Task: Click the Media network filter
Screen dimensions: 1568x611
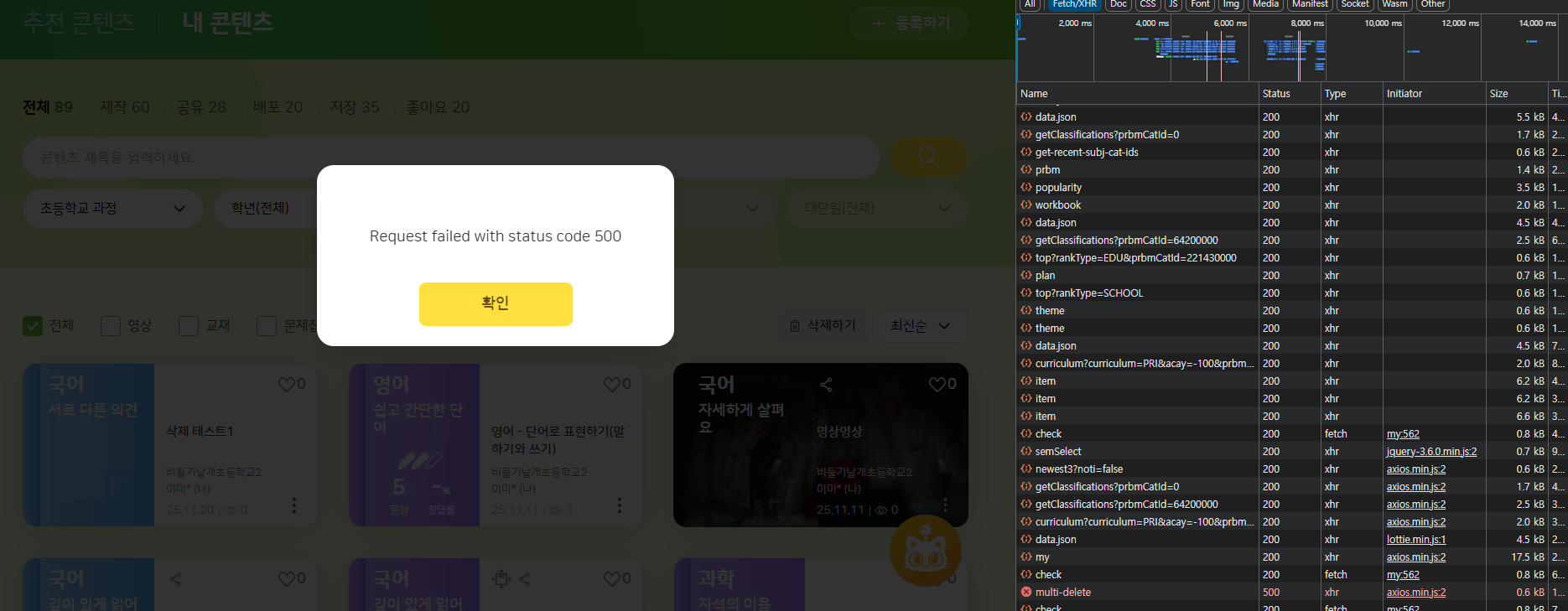Action: [1266, 4]
